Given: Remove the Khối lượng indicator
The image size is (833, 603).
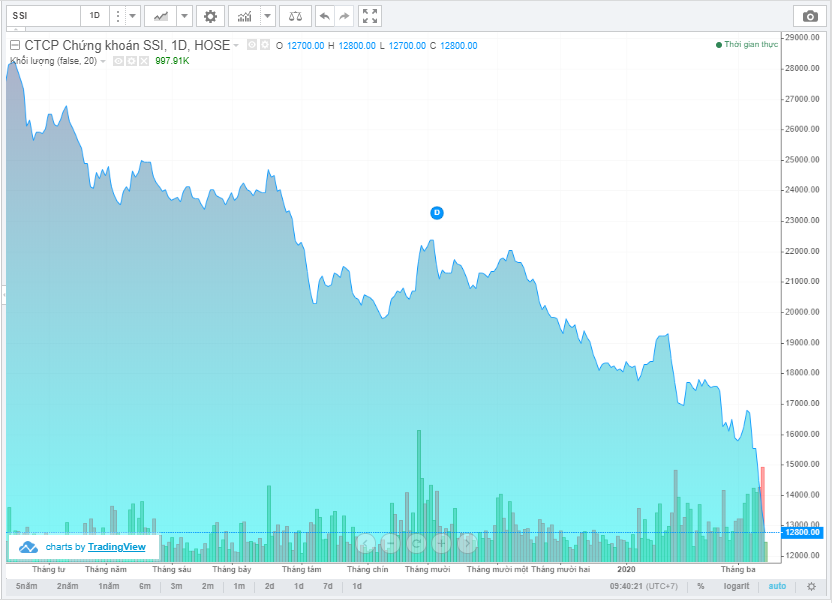Looking at the screenshot, I should pyautogui.click(x=144, y=61).
